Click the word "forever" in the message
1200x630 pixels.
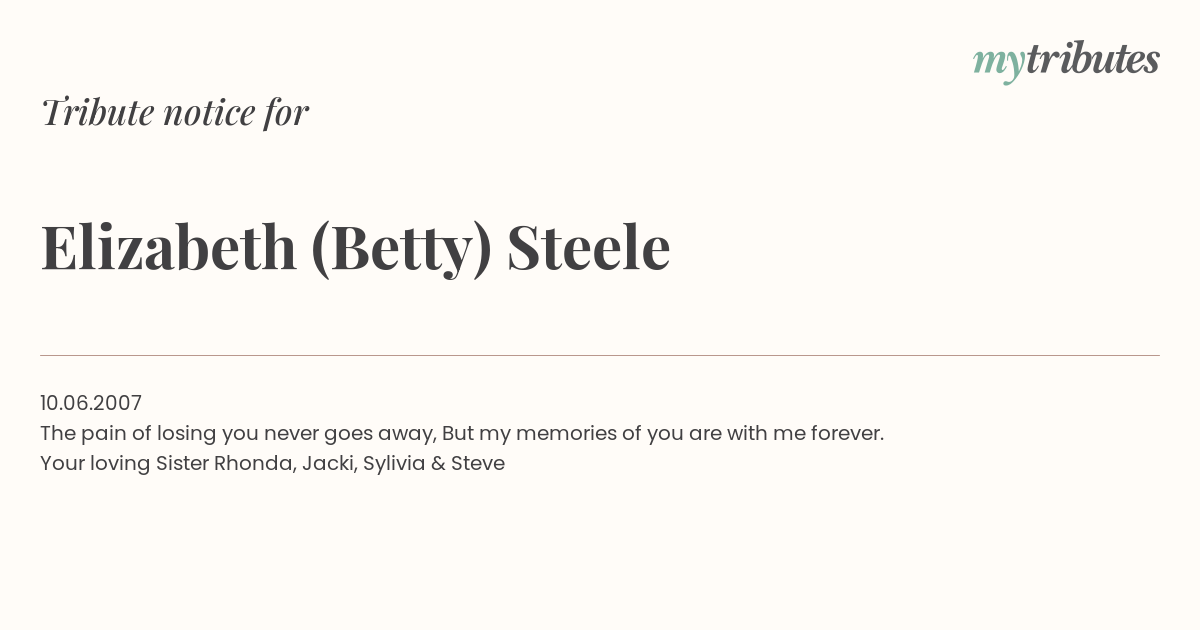(848, 433)
